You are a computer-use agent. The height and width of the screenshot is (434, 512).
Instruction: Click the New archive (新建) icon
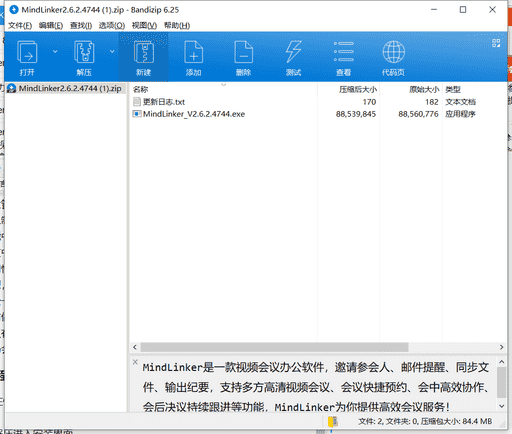[x=144, y=52]
